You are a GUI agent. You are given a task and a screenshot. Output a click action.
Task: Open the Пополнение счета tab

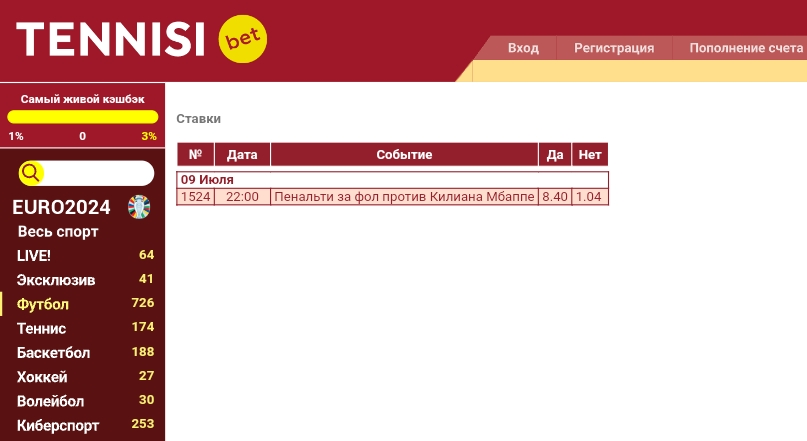point(746,48)
